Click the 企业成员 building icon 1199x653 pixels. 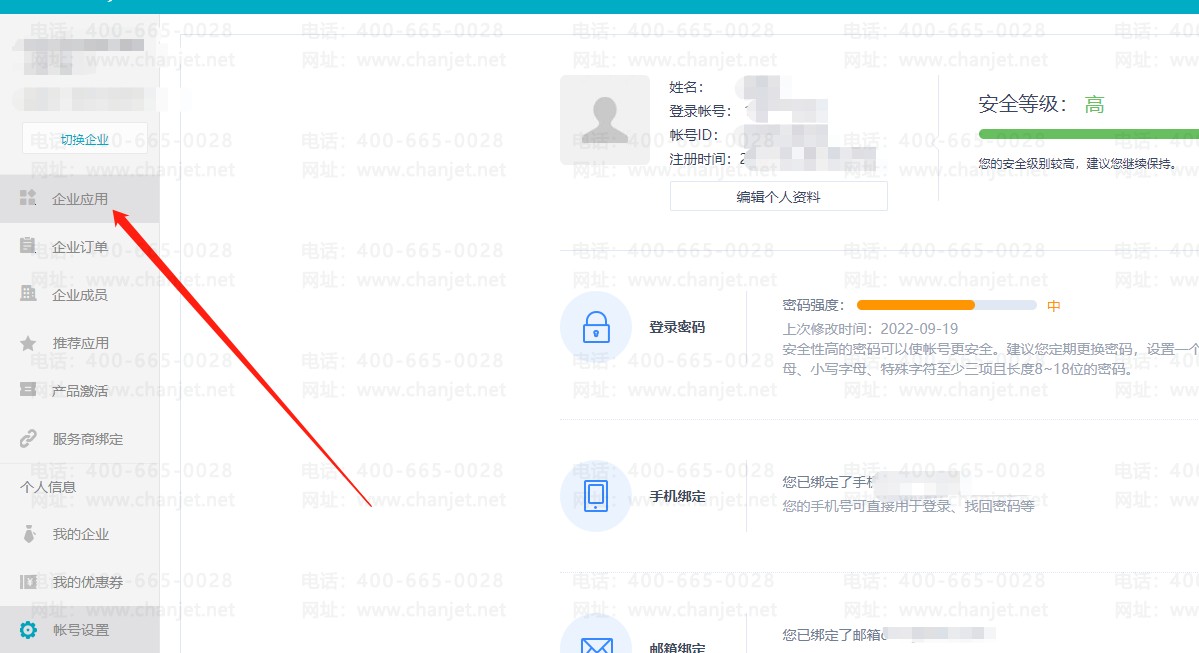coord(28,294)
